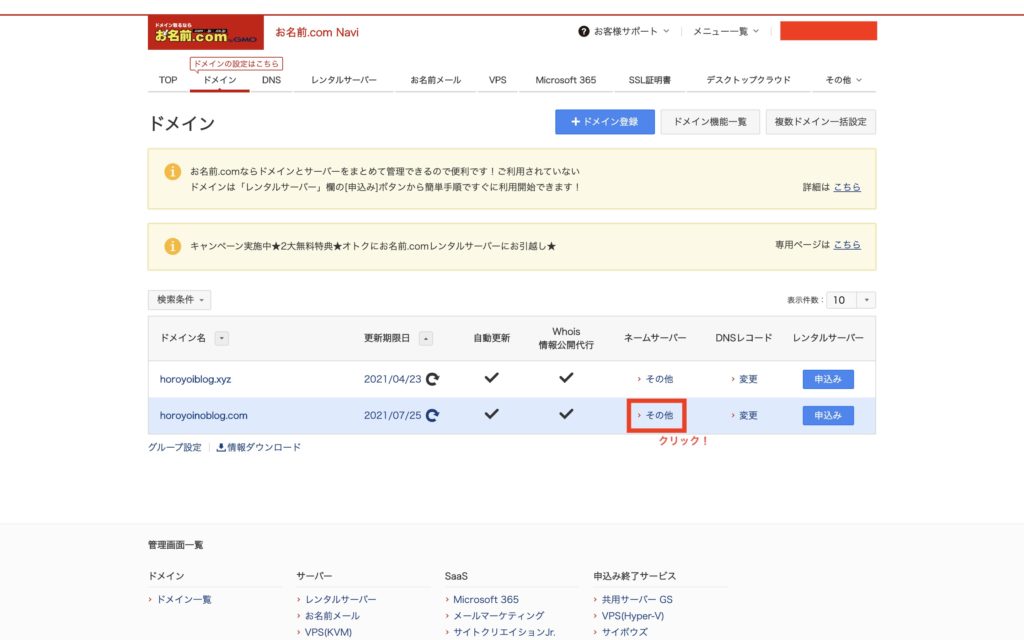
Task: Click footer お名前メール link
Action: (x=332, y=616)
